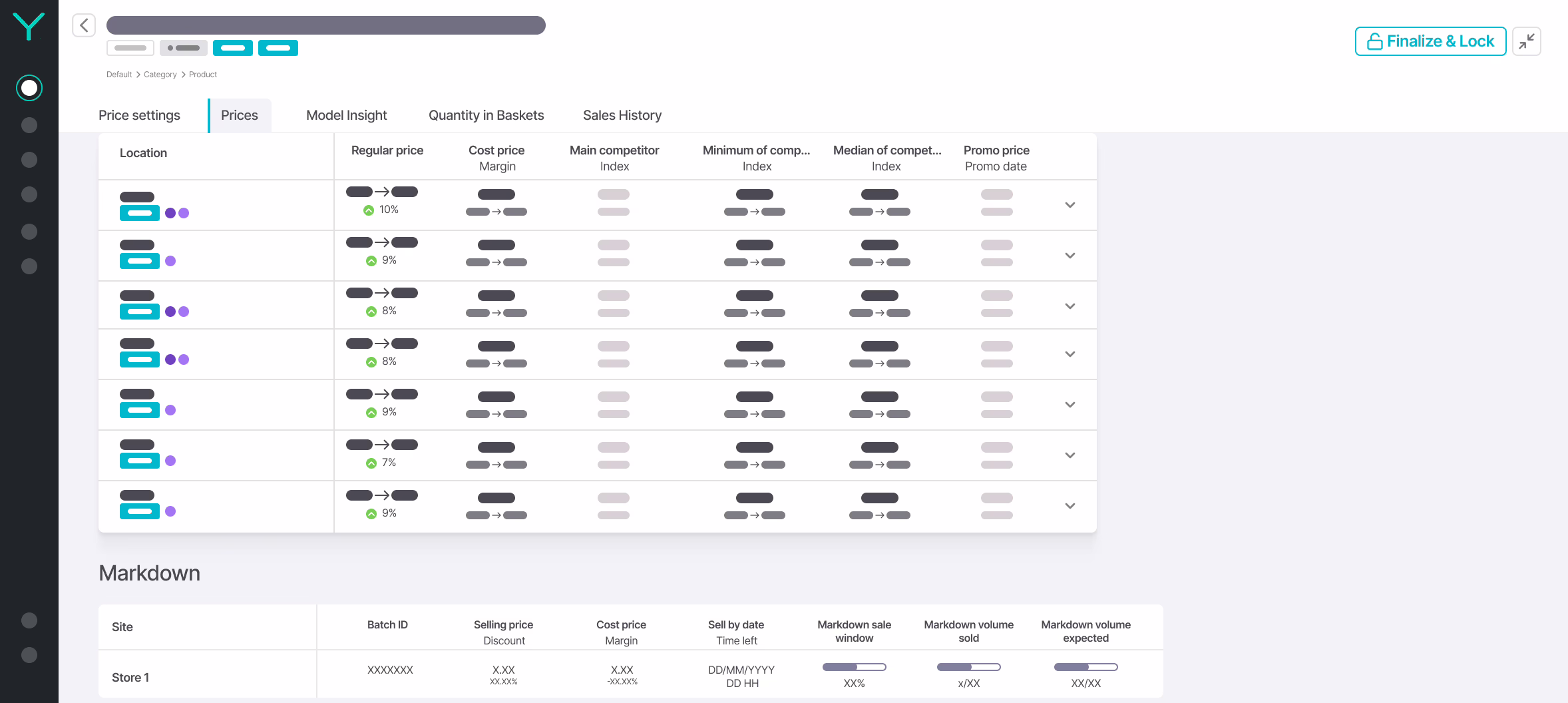Switch to the Model Insight tab

(346, 115)
